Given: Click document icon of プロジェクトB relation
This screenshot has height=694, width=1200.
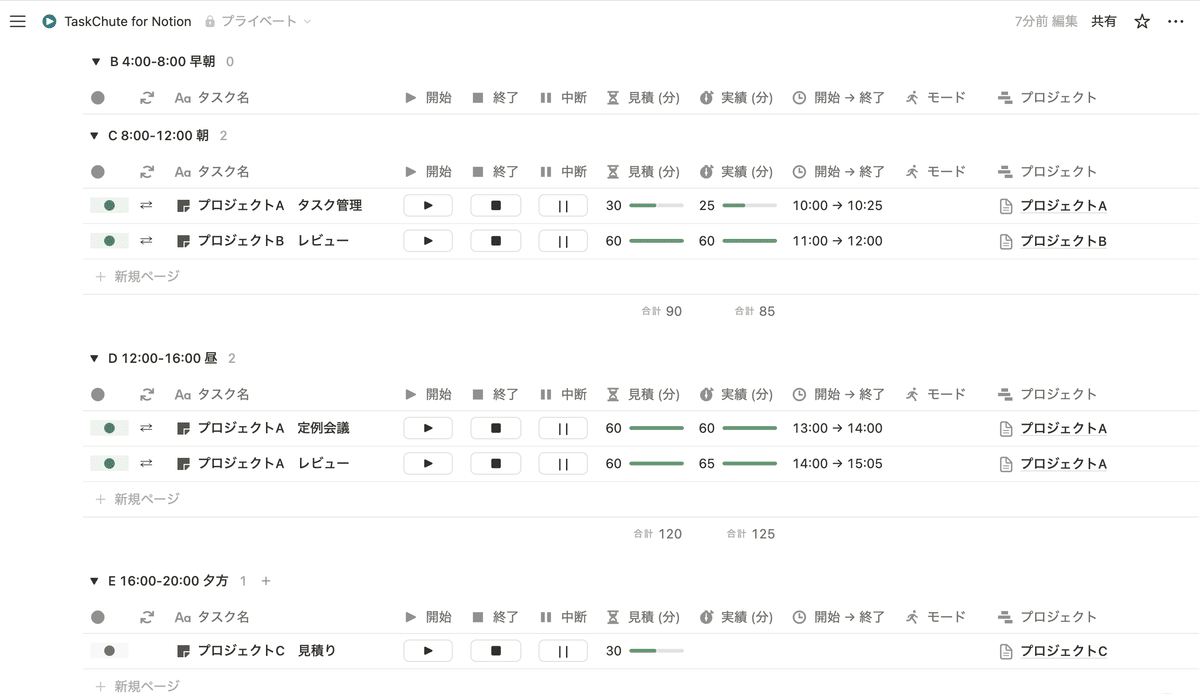Looking at the screenshot, I should coord(1007,241).
